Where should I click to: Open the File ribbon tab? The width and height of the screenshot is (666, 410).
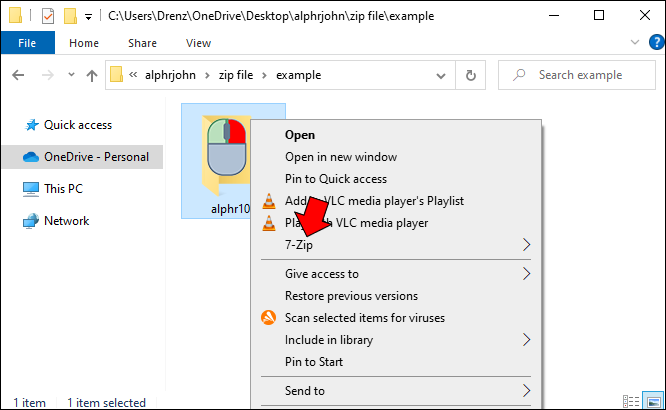pyautogui.click(x=28, y=43)
